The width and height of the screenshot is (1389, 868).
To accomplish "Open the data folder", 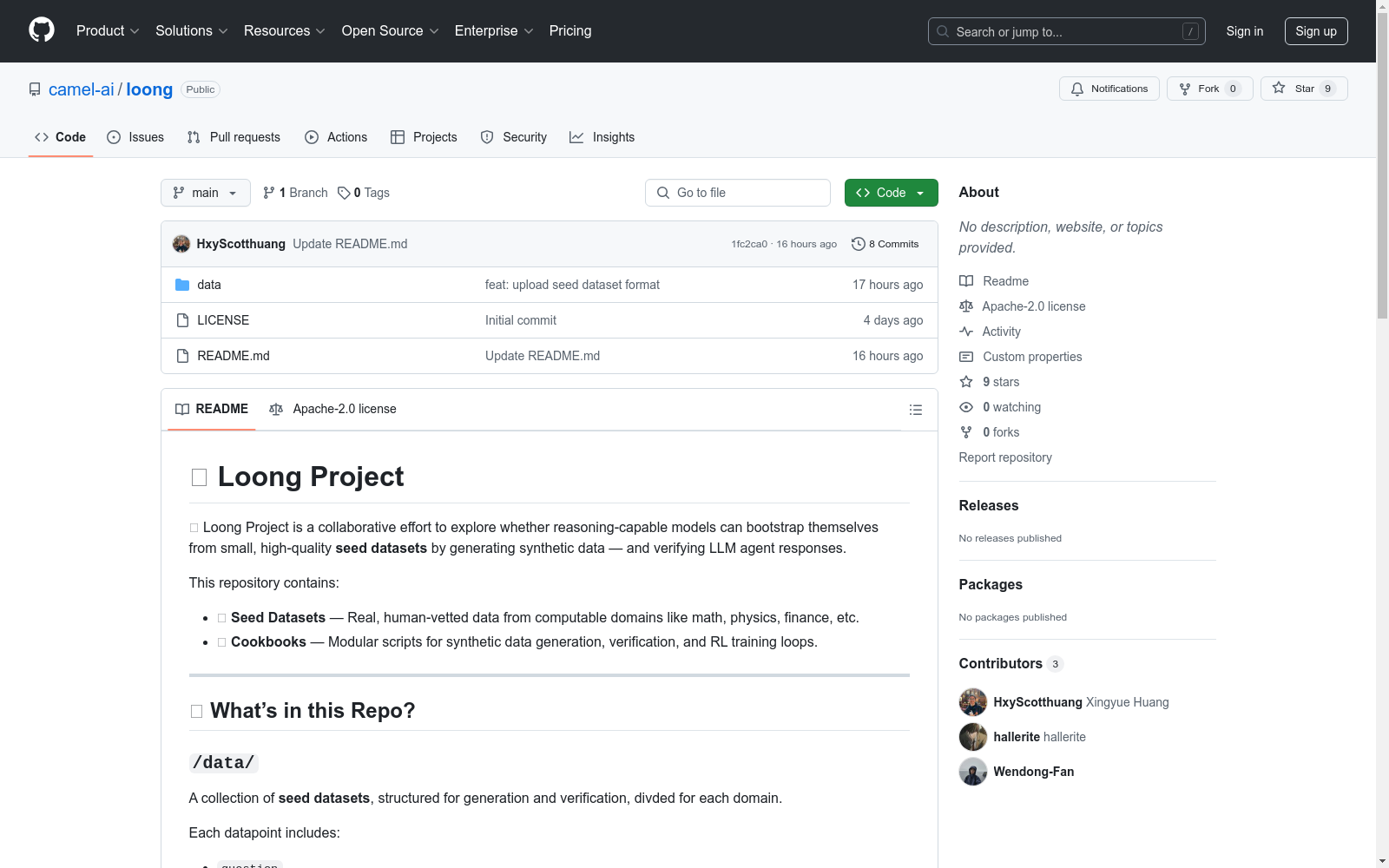I will 209,285.
